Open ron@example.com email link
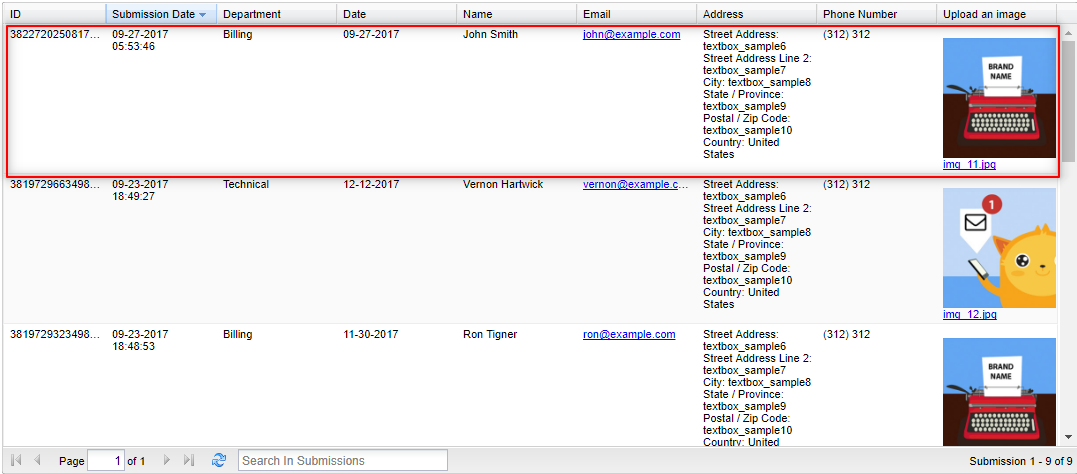The image size is (1077, 474). tap(629, 335)
